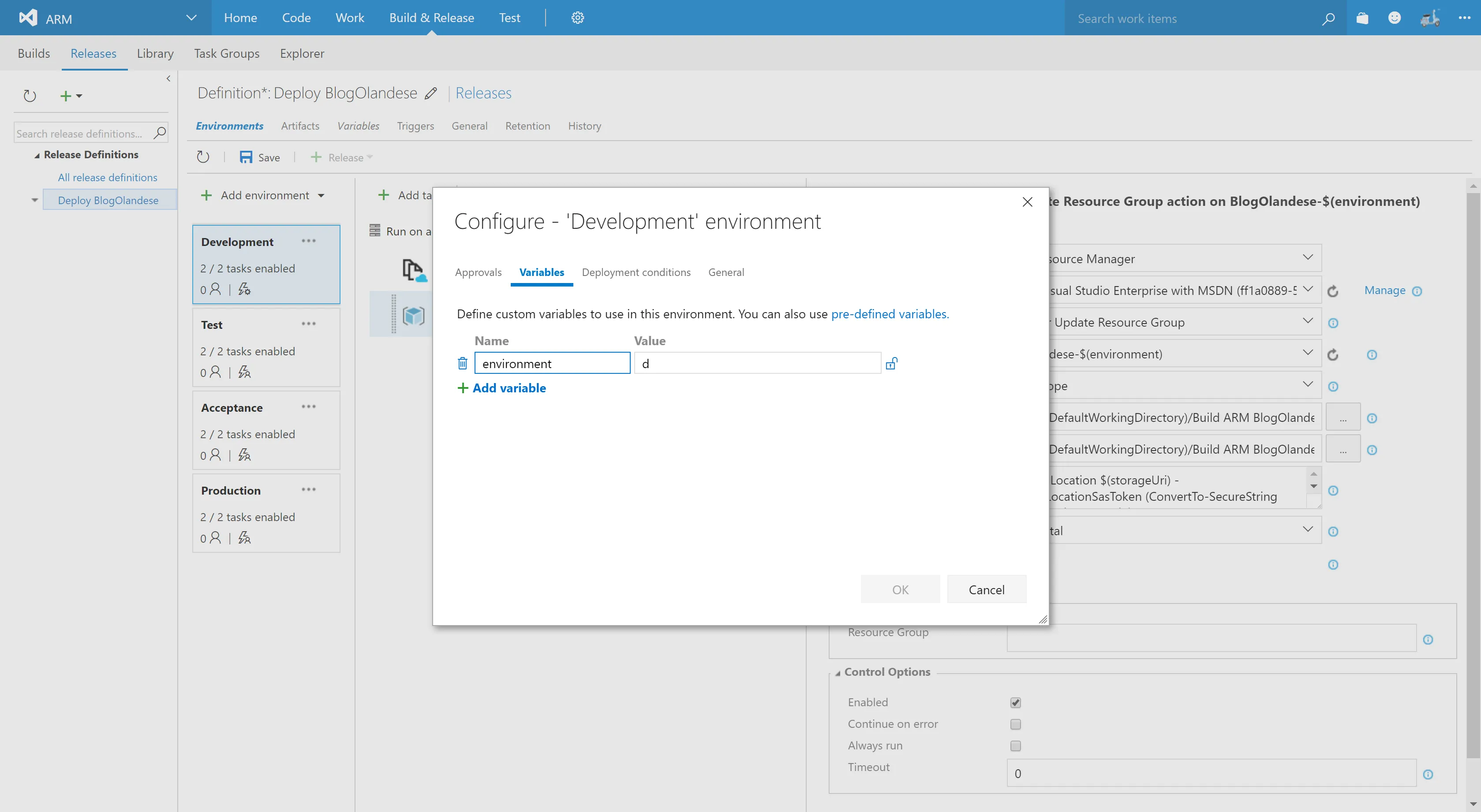The width and height of the screenshot is (1481, 812).
Task: Open the Triggers tab
Action: pyautogui.click(x=415, y=126)
